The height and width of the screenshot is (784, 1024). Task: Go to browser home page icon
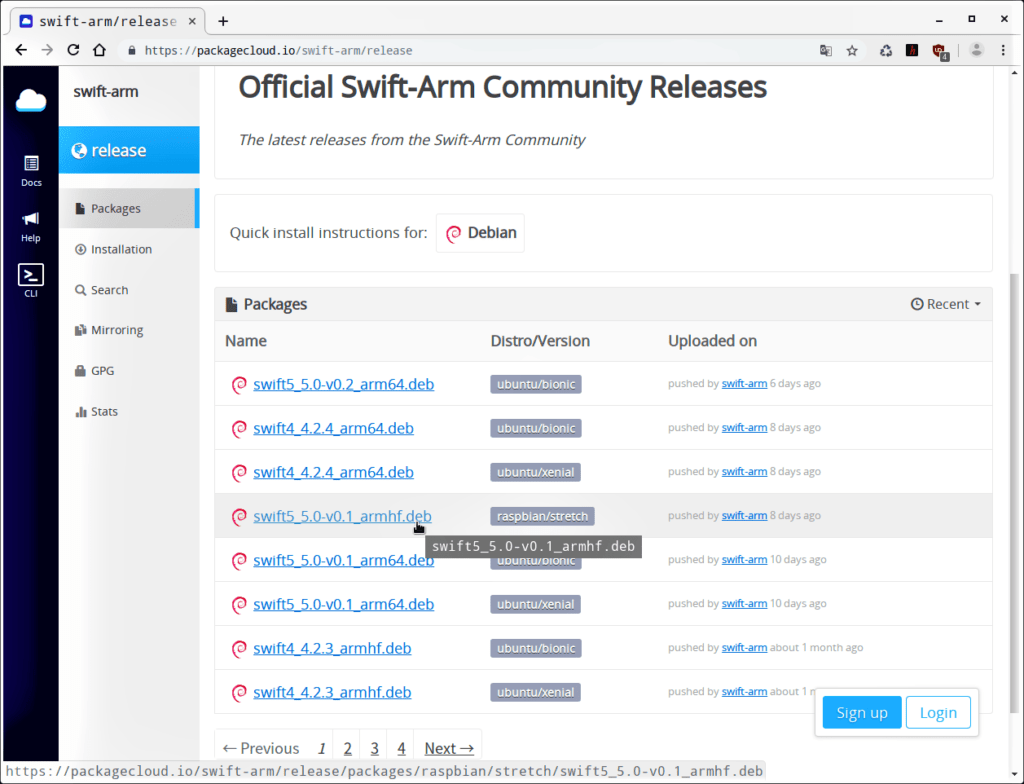point(99,50)
